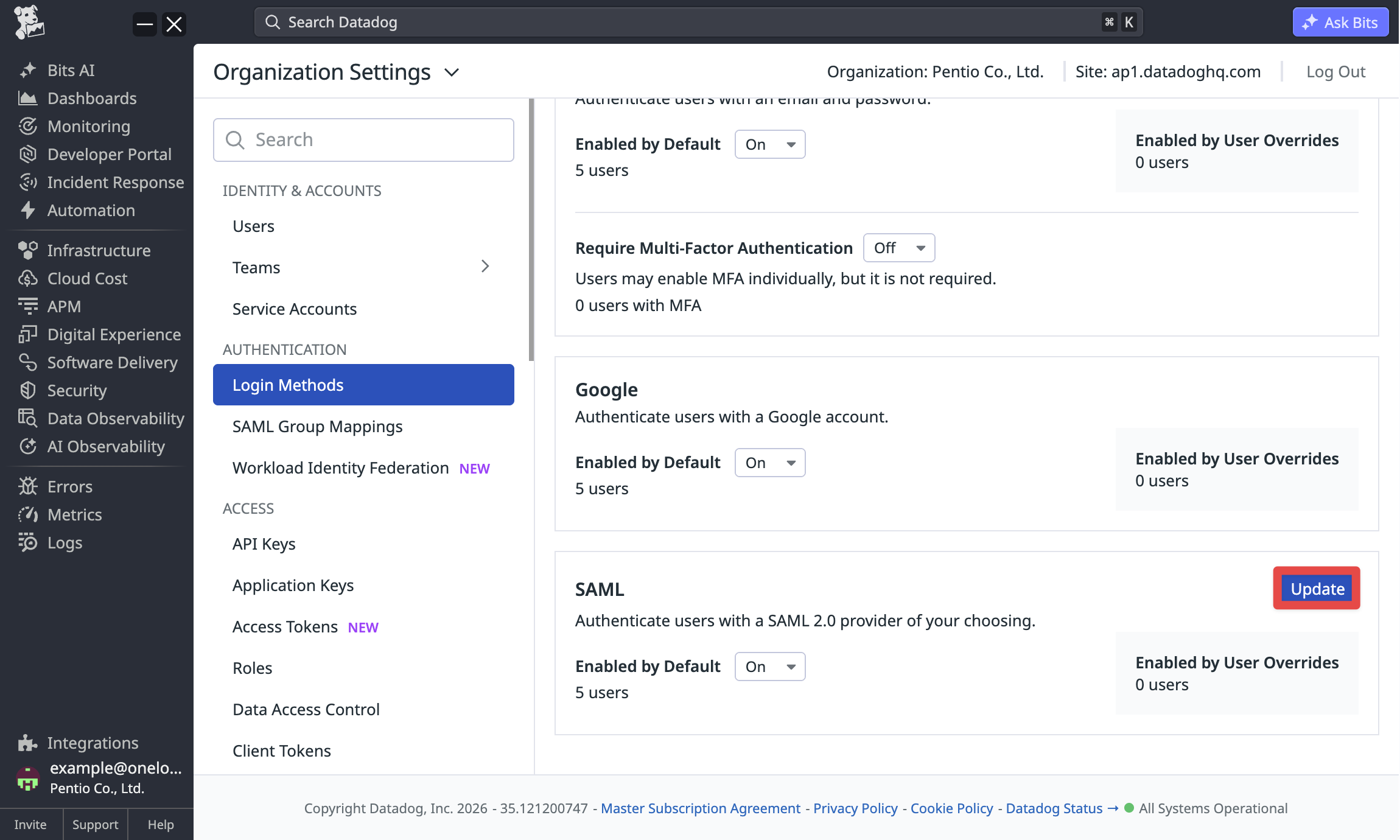Screen dimensions: 1400x840
Task: Open Digital Experience in sidebar
Action: click(x=114, y=334)
